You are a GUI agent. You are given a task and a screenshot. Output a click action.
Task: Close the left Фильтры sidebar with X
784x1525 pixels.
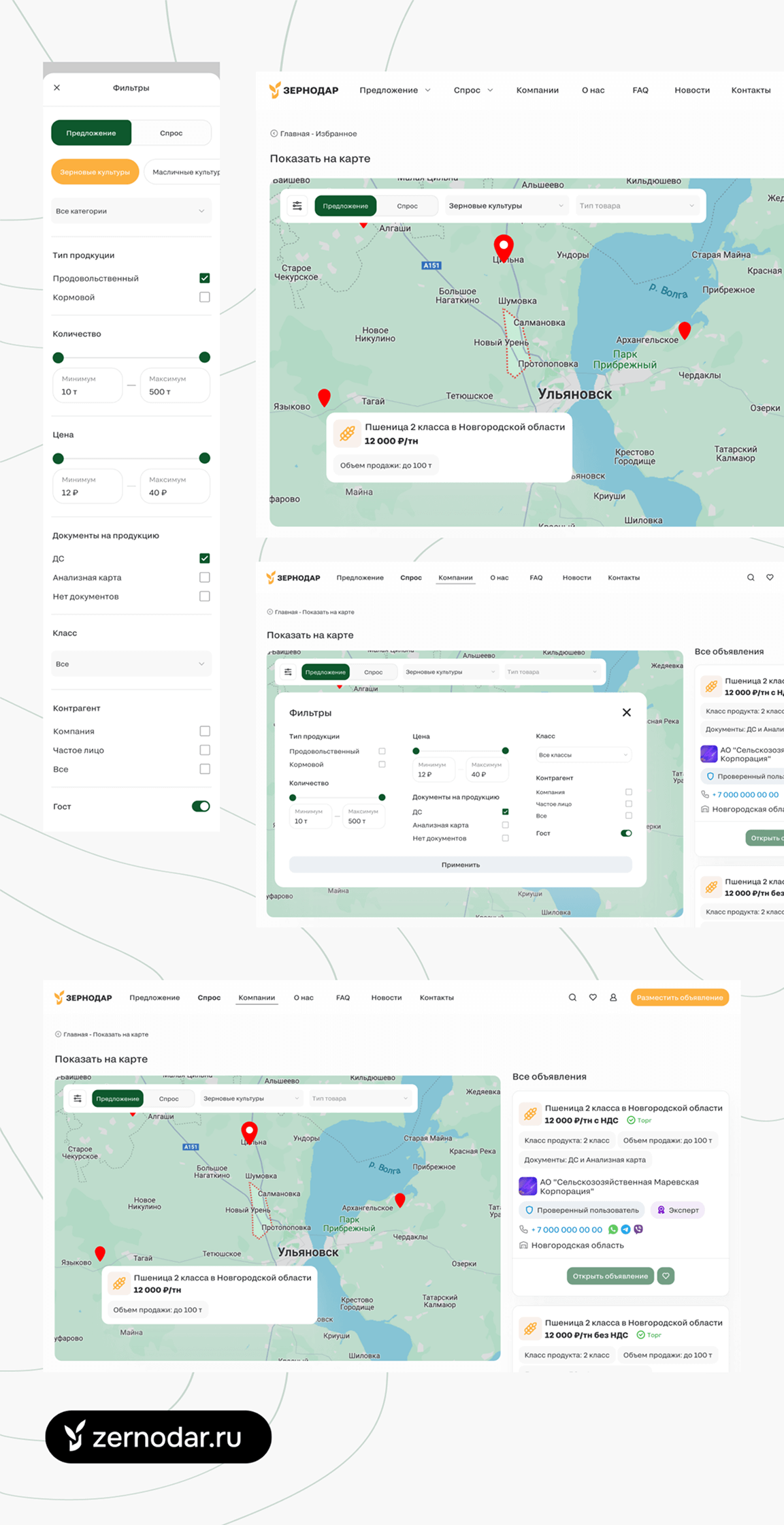click(57, 88)
